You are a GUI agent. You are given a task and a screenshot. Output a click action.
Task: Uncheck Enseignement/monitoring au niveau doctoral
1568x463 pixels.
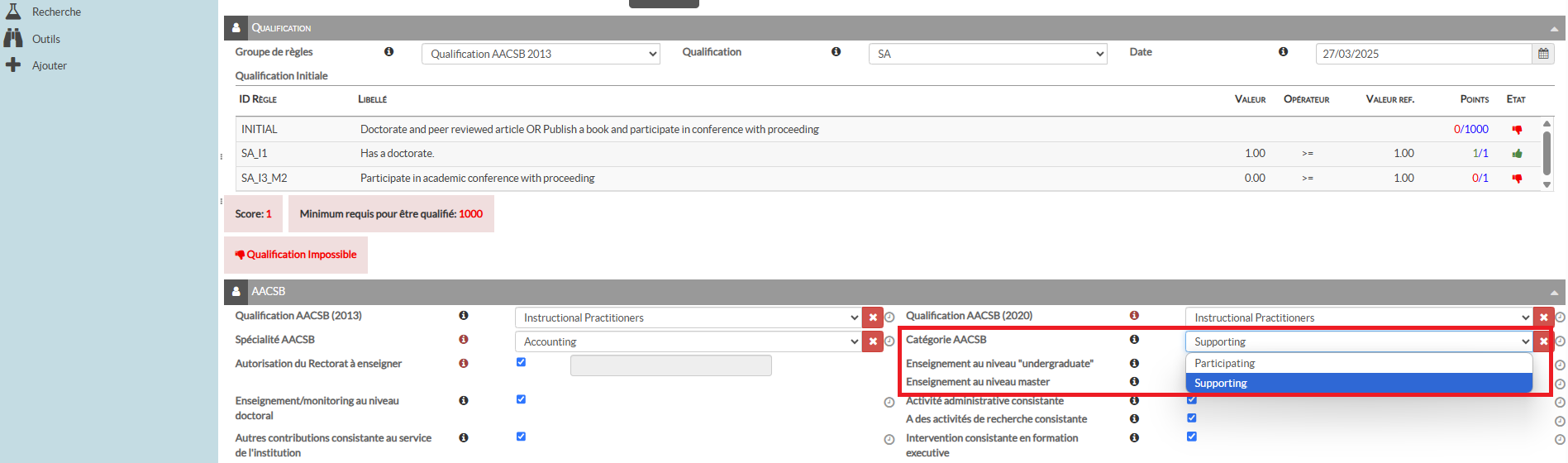tap(521, 399)
